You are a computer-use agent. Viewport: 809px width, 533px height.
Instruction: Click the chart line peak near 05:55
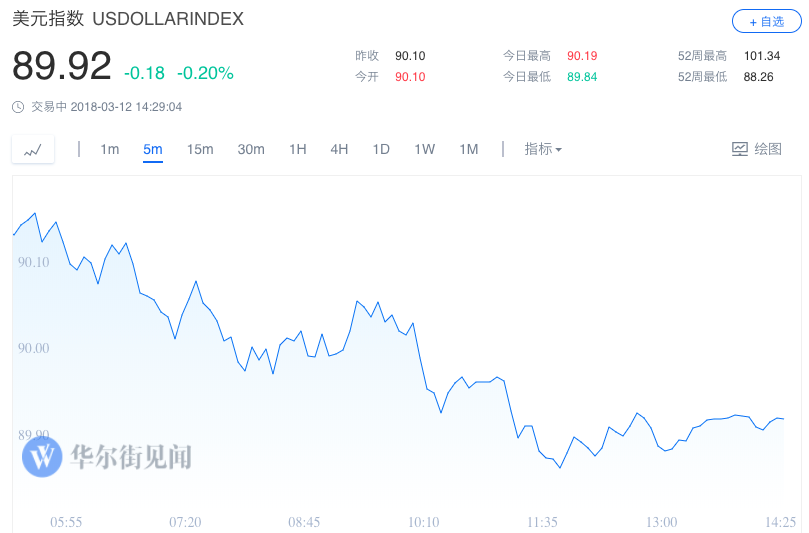click(x=35, y=213)
